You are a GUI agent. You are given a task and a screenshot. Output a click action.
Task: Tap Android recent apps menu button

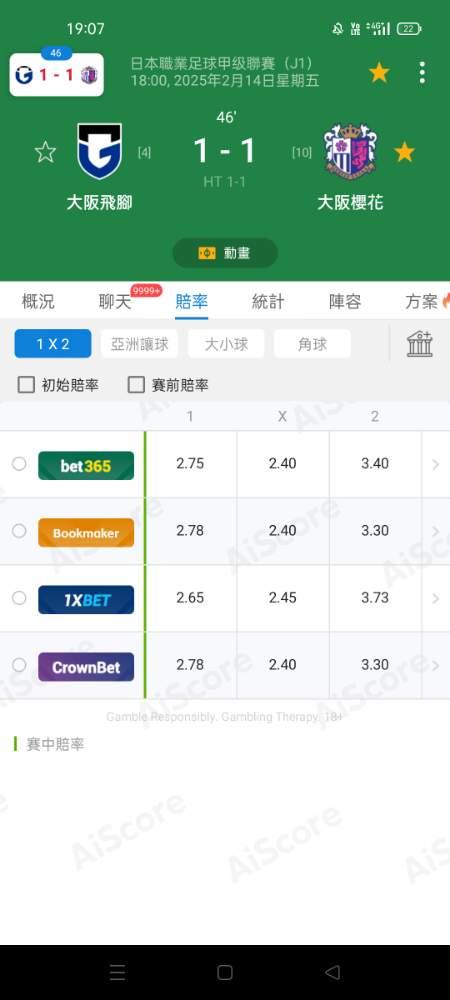pos(117,973)
